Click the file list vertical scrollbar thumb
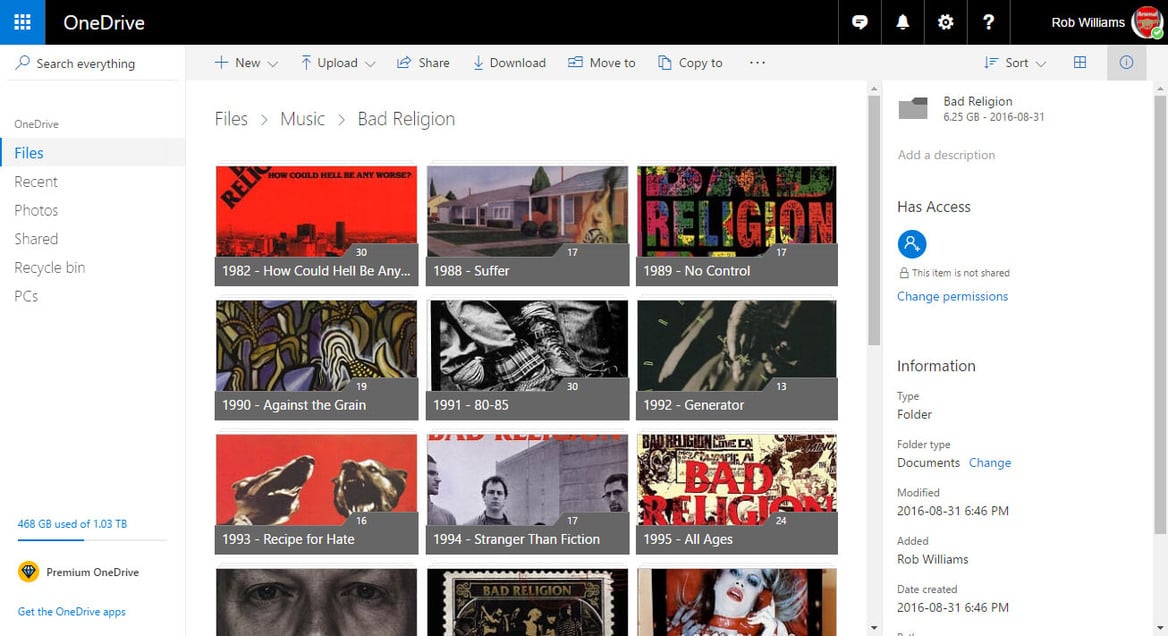The width and height of the screenshot is (1168, 636). coord(874,220)
